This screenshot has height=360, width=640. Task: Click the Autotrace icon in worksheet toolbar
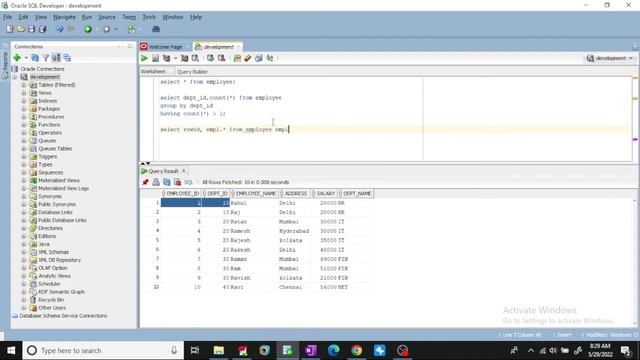coord(184,58)
